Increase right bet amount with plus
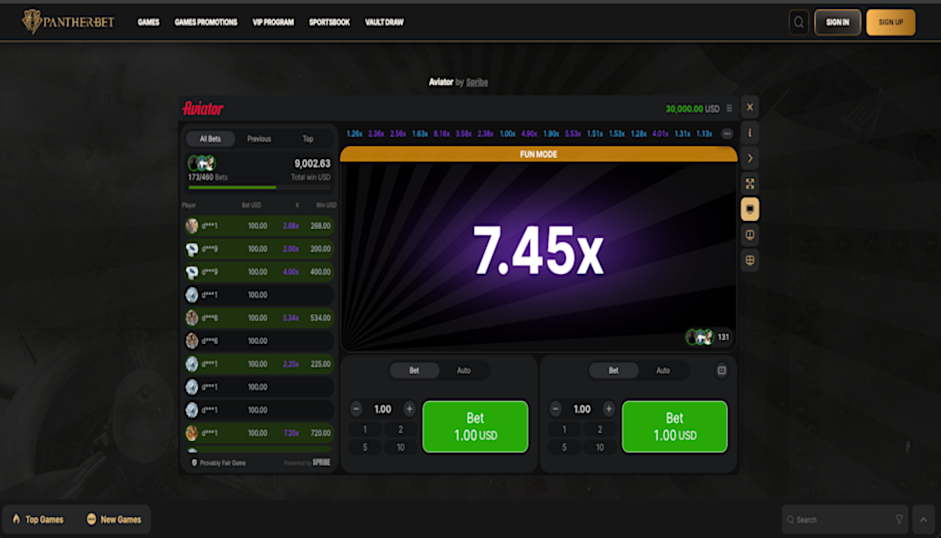The width and height of the screenshot is (941, 538). pyautogui.click(x=609, y=409)
